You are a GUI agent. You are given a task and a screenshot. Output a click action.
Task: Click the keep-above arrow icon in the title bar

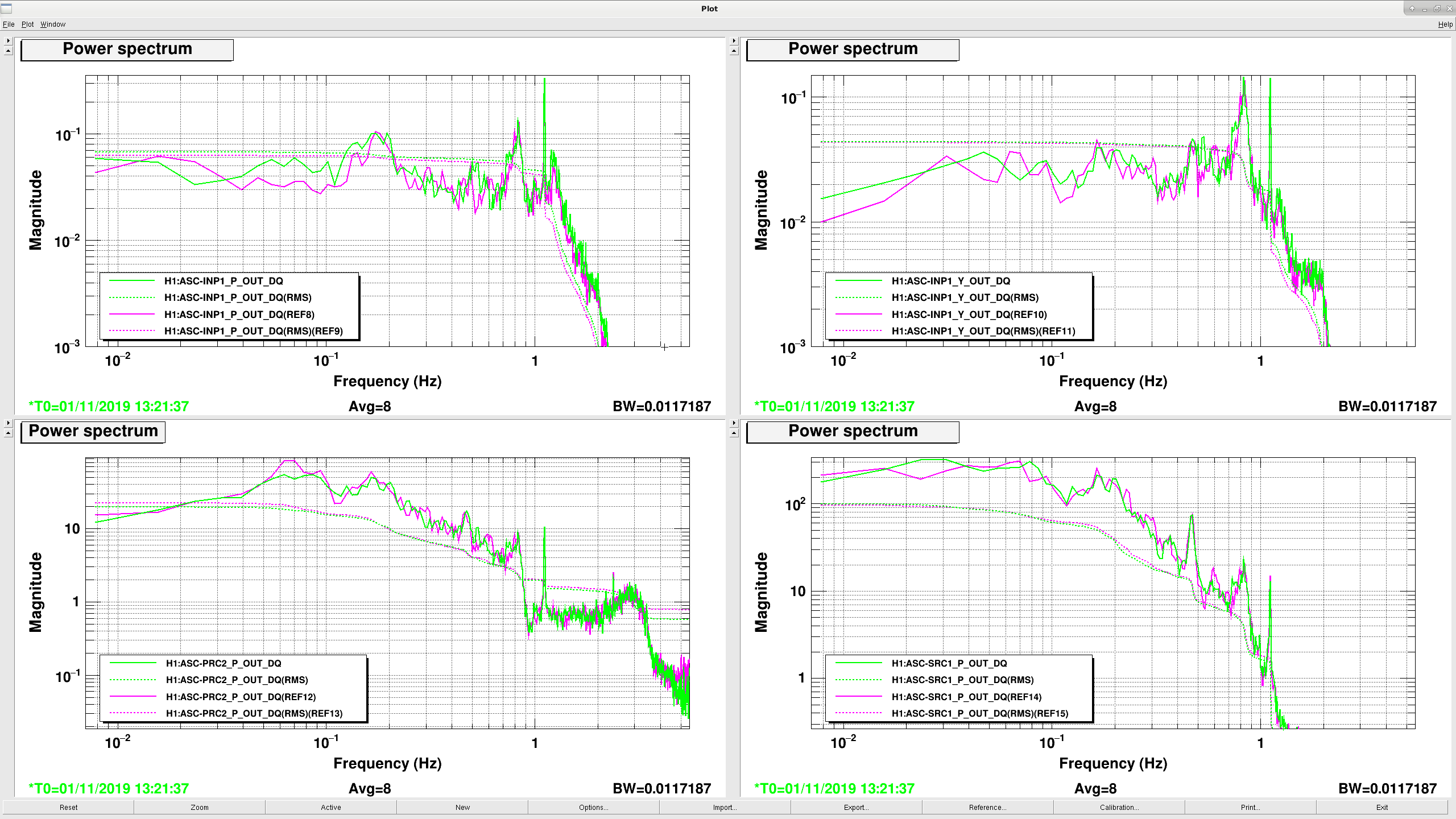click(1412, 9)
